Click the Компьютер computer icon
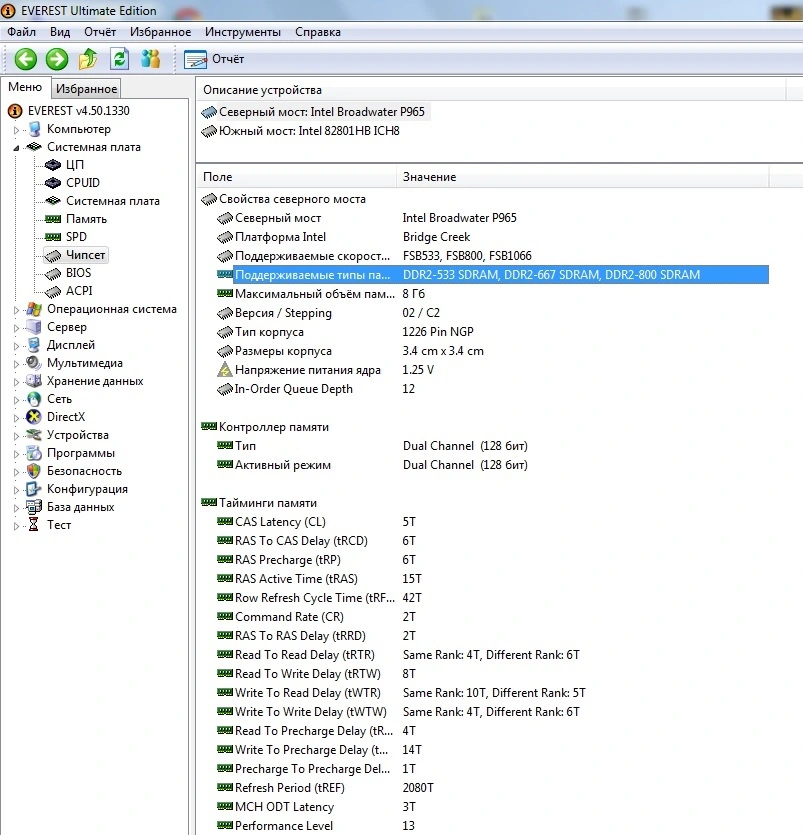The image size is (803, 835). 34,129
